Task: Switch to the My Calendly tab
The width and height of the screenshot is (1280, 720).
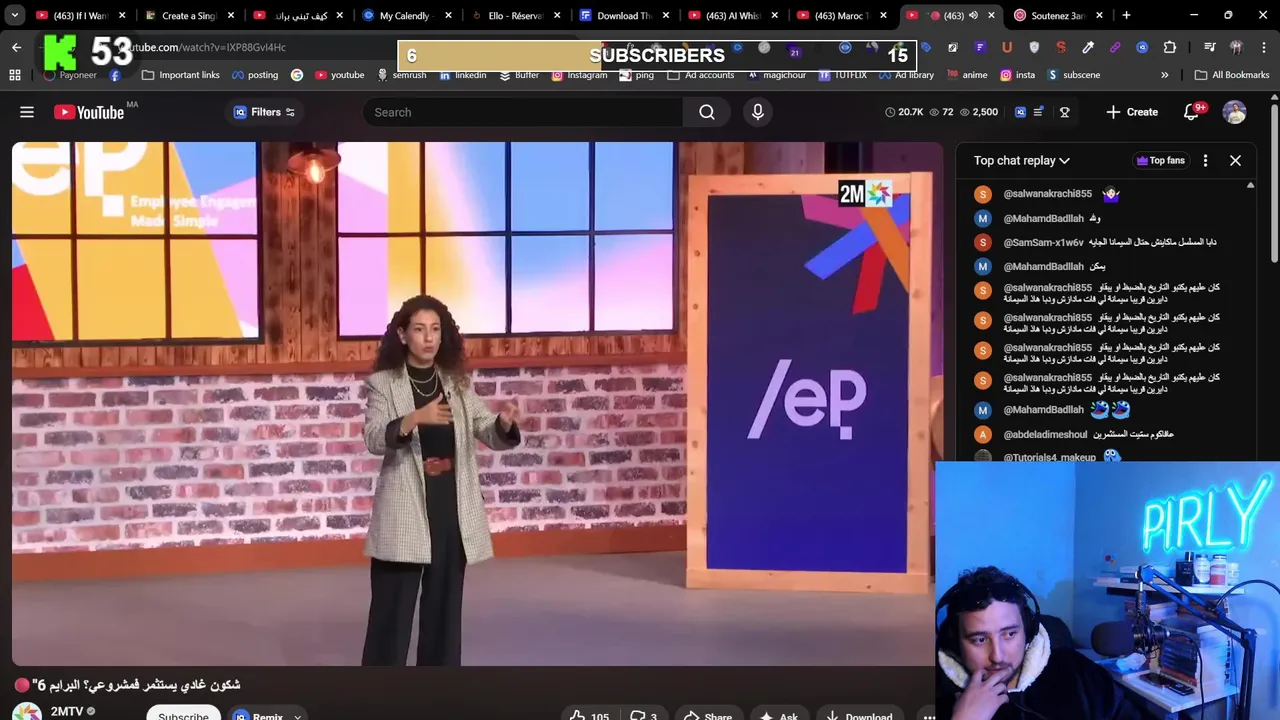Action: [405, 15]
